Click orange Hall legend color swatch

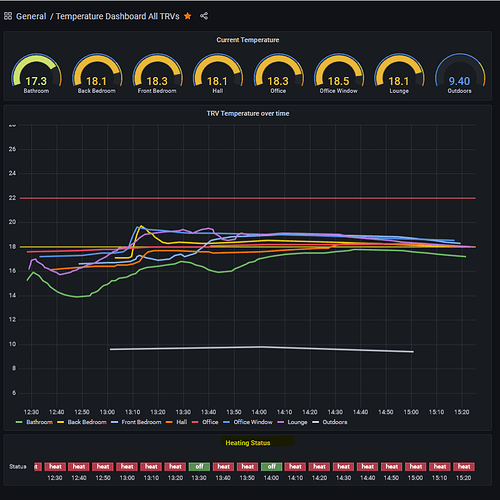pyautogui.click(x=169, y=422)
